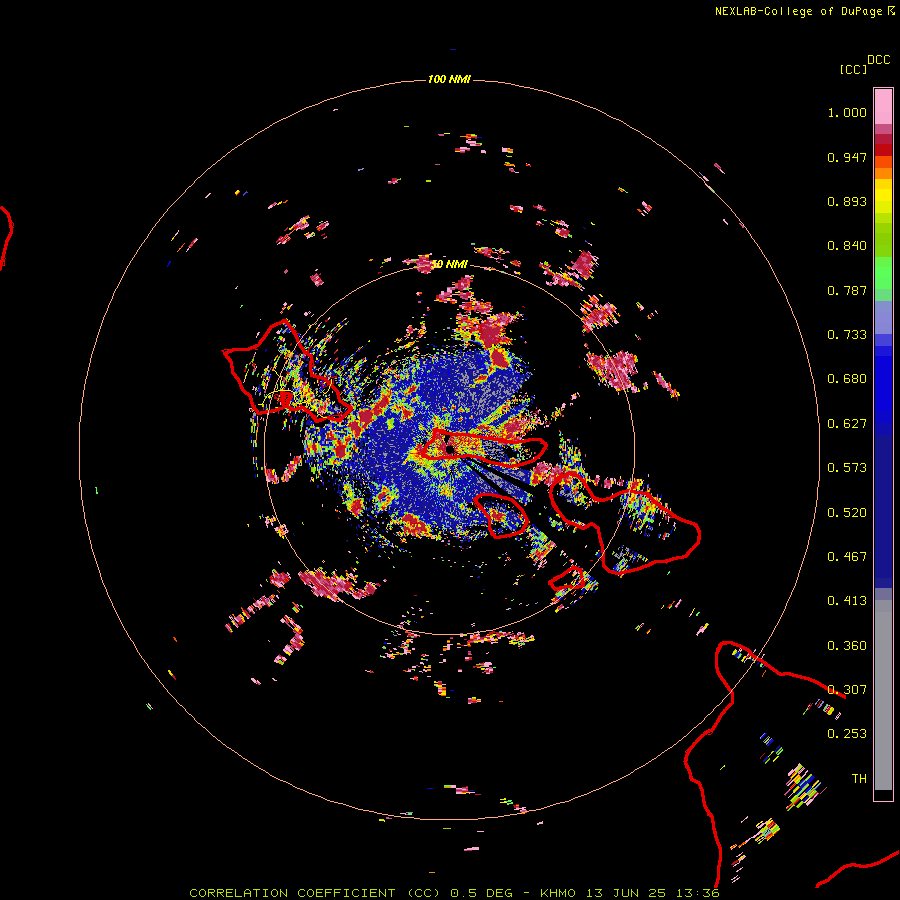The height and width of the screenshot is (900, 900).
Task: Pick the gray bottom color bar segment
Action: coord(883,695)
